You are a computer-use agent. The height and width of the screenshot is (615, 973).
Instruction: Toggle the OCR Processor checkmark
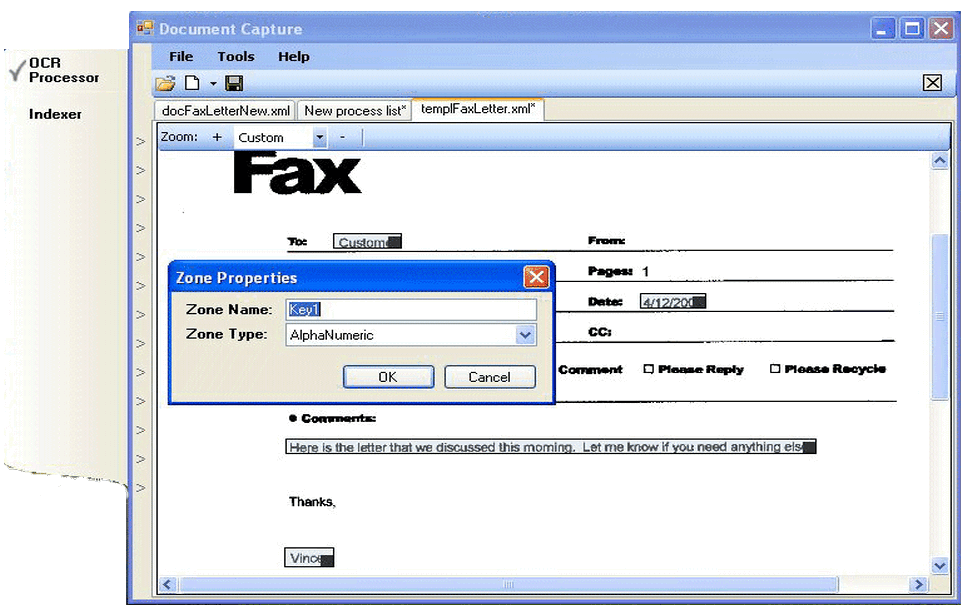pyautogui.click(x=14, y=68)
